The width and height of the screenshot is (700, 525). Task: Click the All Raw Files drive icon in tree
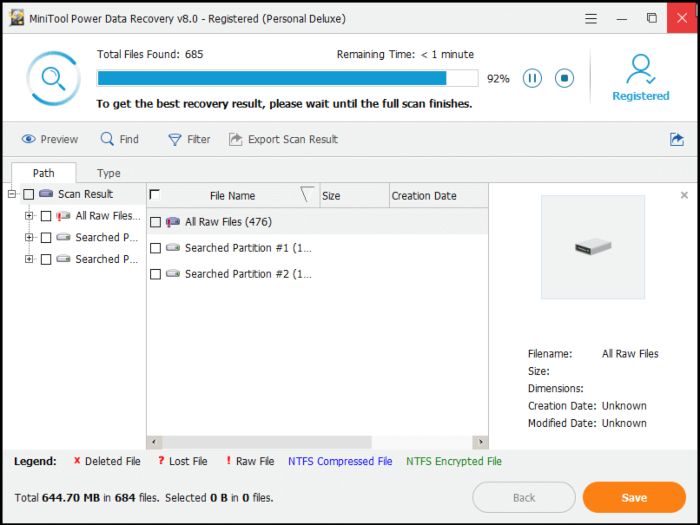63,216
